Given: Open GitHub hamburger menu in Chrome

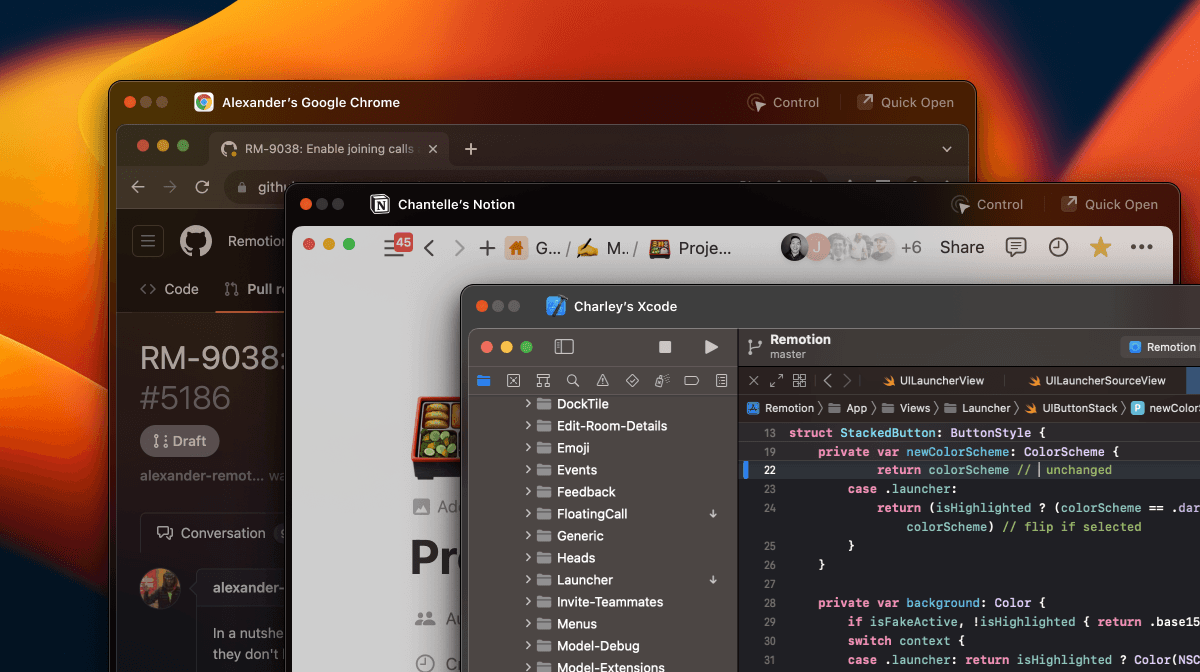Looking at the screenshot, I should (148, 241).
